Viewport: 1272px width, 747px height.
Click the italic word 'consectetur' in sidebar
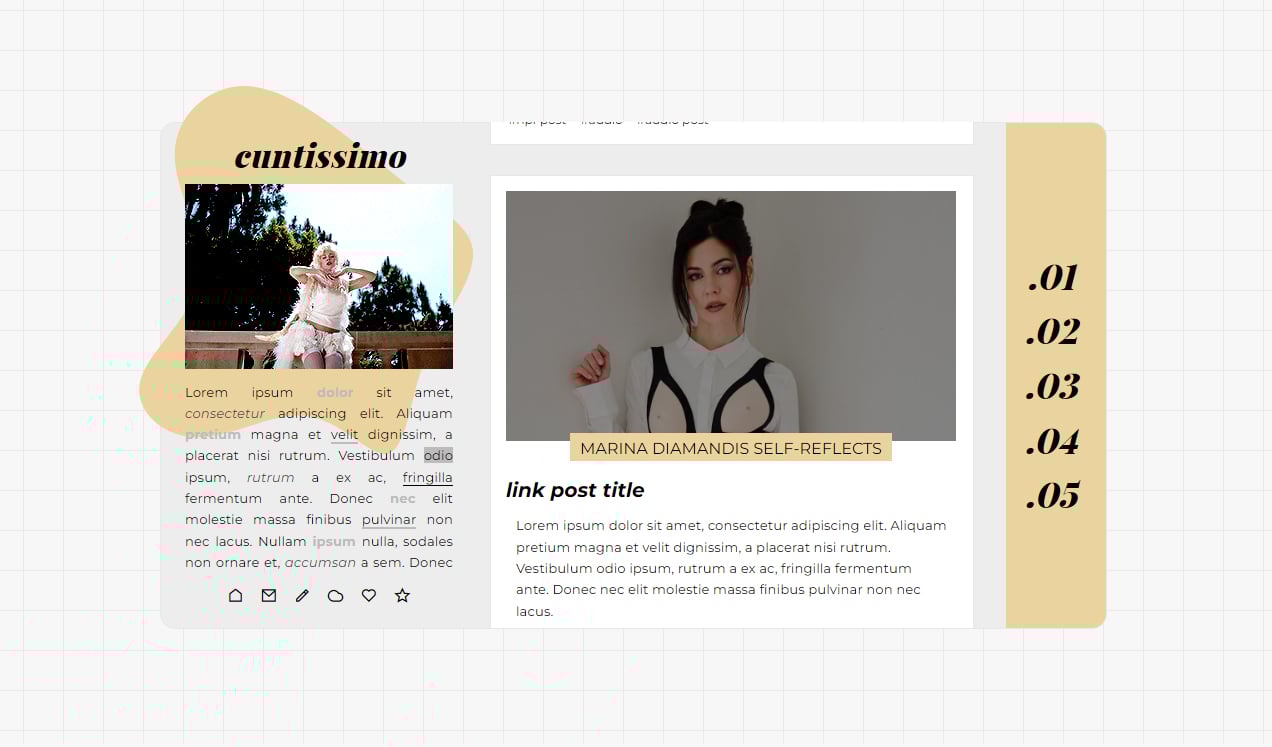coord(225,413)
